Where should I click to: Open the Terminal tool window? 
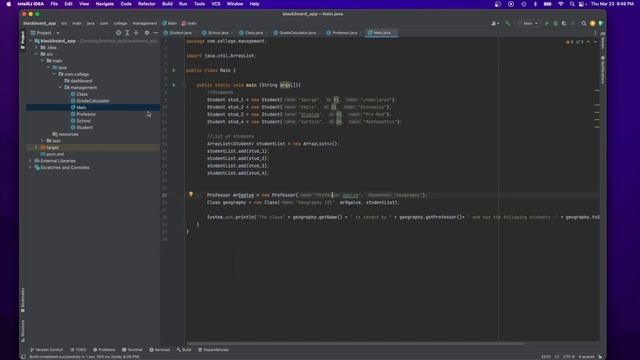pos(132,350)
